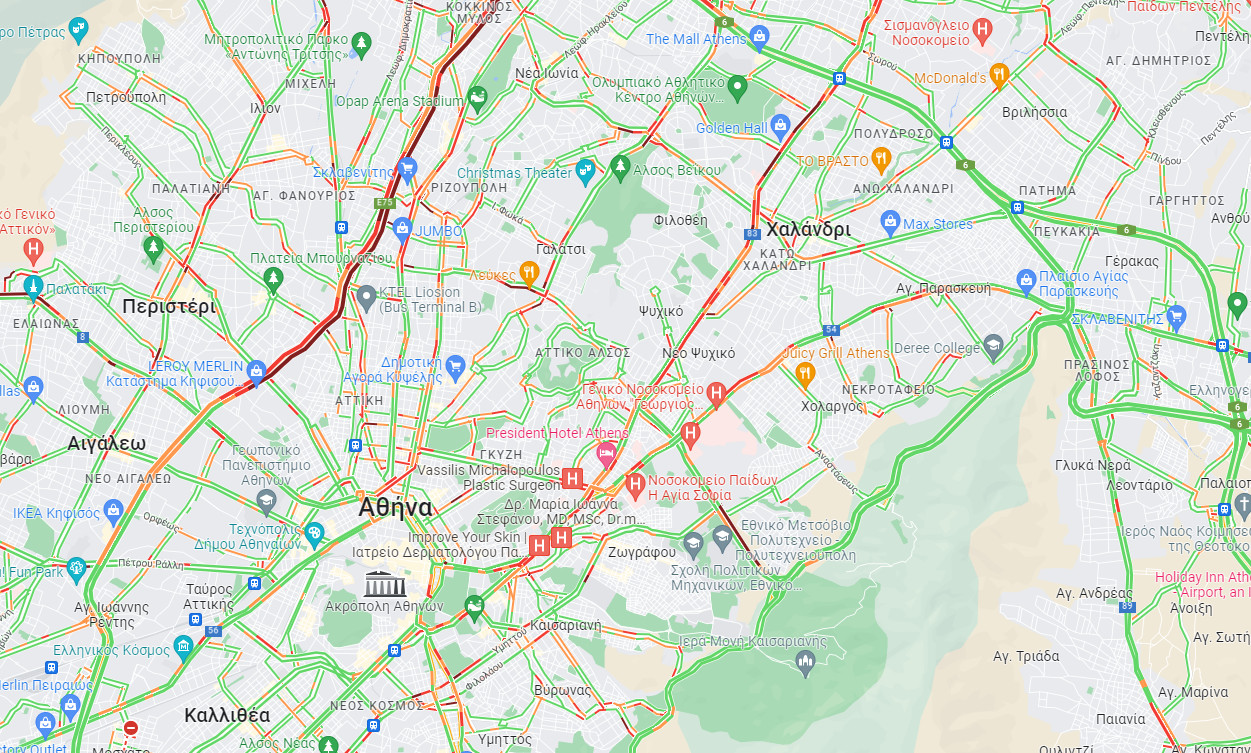The image size is (1251, 753).
Task: Click the IKEA Κηφισός store icon
Action: coord(113,513)
